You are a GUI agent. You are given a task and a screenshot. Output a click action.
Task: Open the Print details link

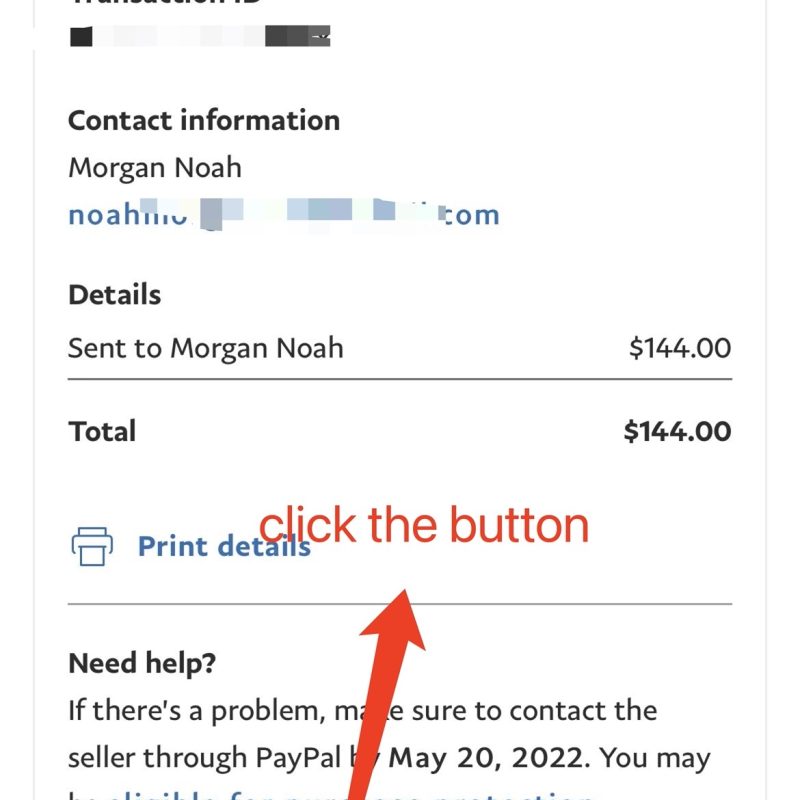tap(223, 546)
